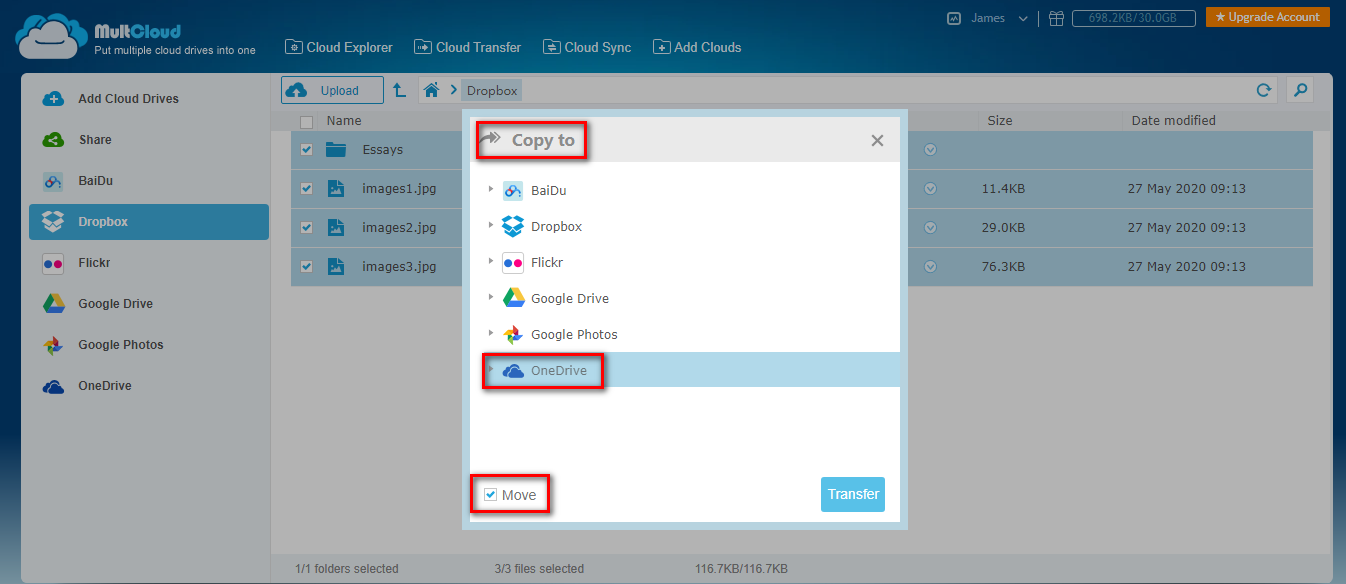Click the MultCloud logo

click(135, 37)
